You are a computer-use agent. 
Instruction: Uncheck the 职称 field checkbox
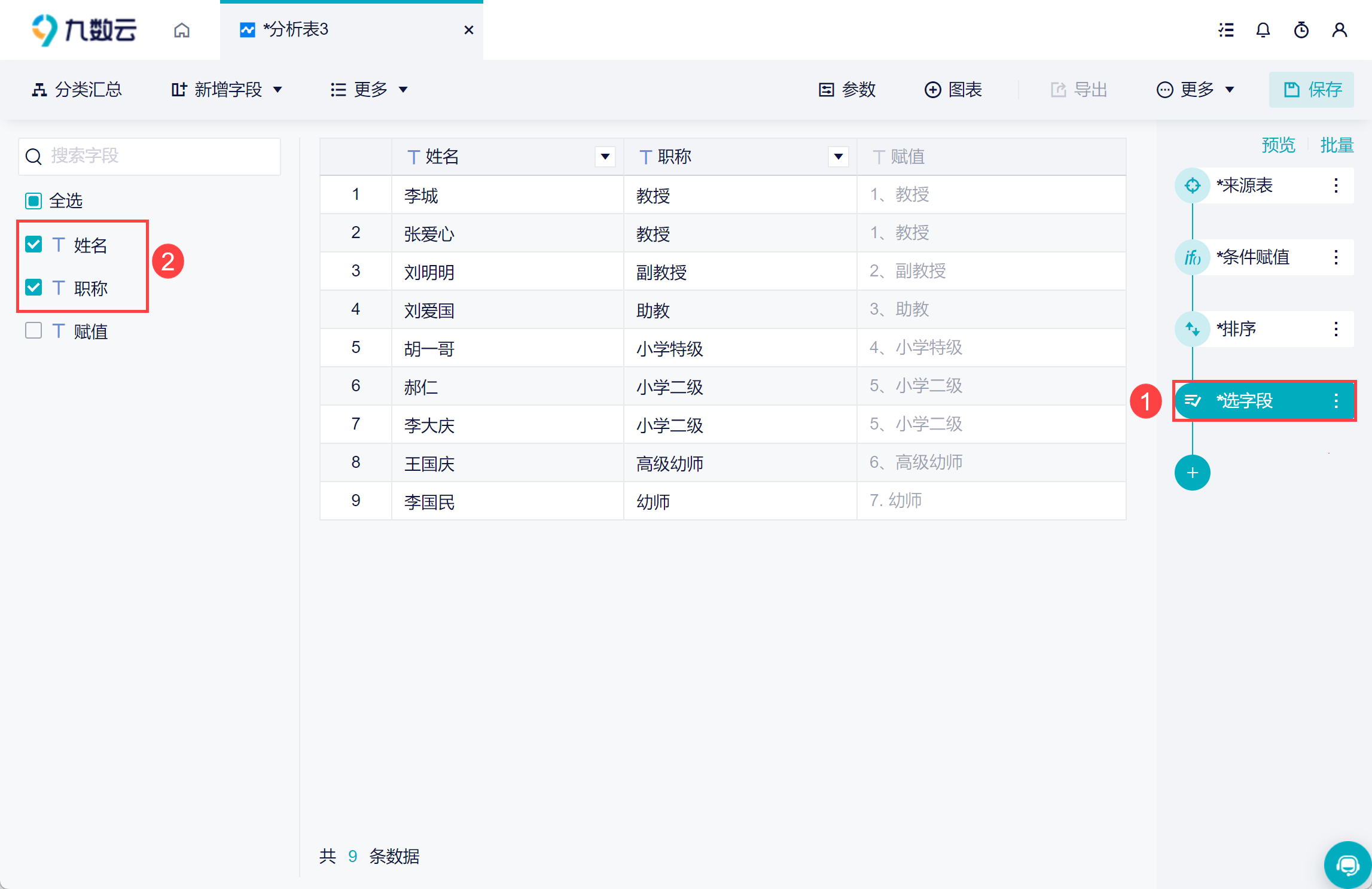(x=33, y=287)
